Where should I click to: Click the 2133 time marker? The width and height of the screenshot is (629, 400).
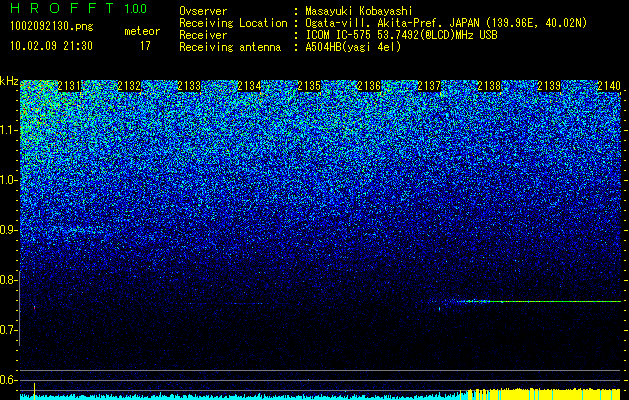tap(189, 86)
